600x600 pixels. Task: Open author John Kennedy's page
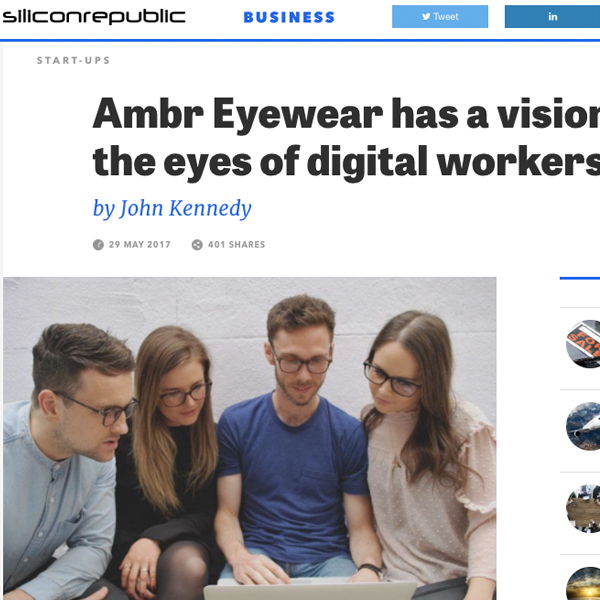(172, 209)
